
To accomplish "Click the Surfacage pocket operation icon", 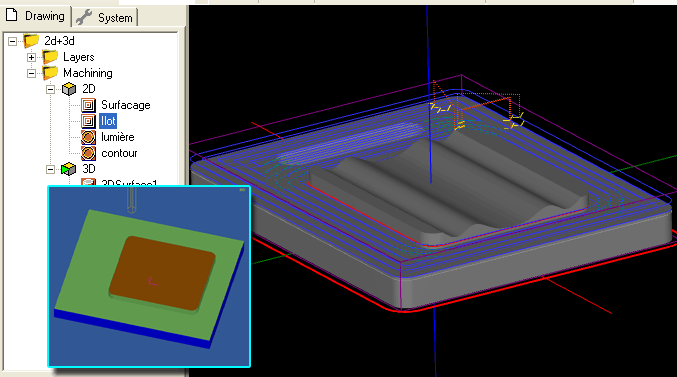I will [x=89, y=105].
